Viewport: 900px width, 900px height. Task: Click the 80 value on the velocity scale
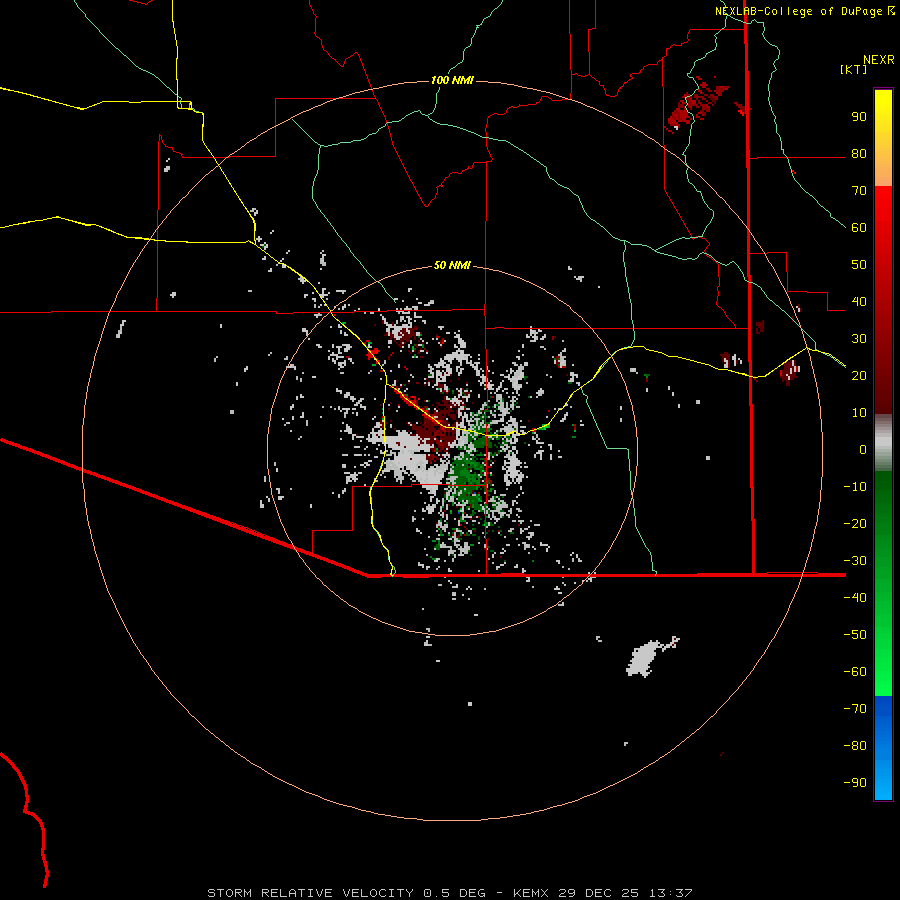pyautogui.click(x=859, y=153)
